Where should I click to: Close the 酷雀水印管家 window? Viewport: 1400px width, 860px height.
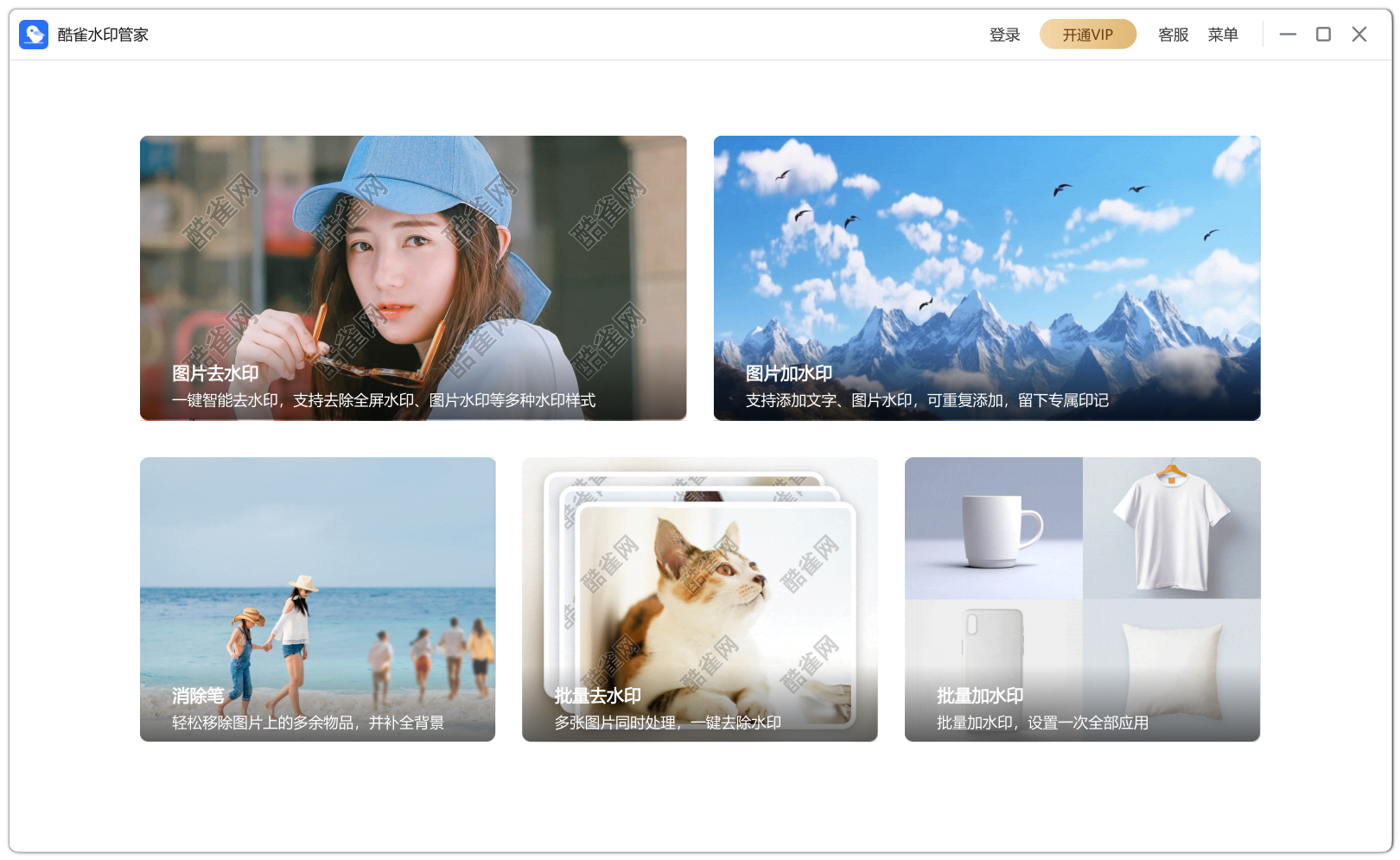pyautogui.click(x=1359, y=35)
